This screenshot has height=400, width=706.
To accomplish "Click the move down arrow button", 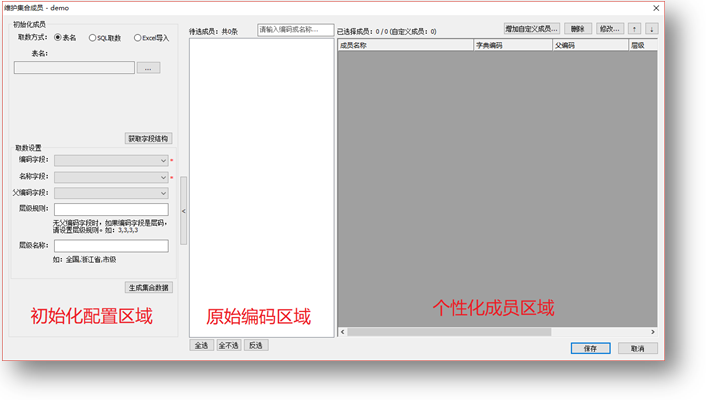I will [652, 29].
